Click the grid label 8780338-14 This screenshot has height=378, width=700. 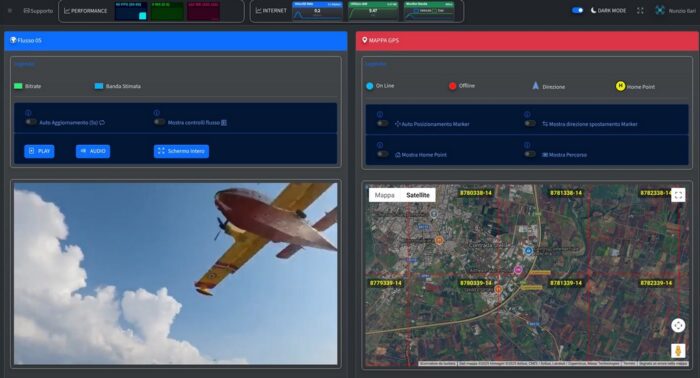coord(475,193)
